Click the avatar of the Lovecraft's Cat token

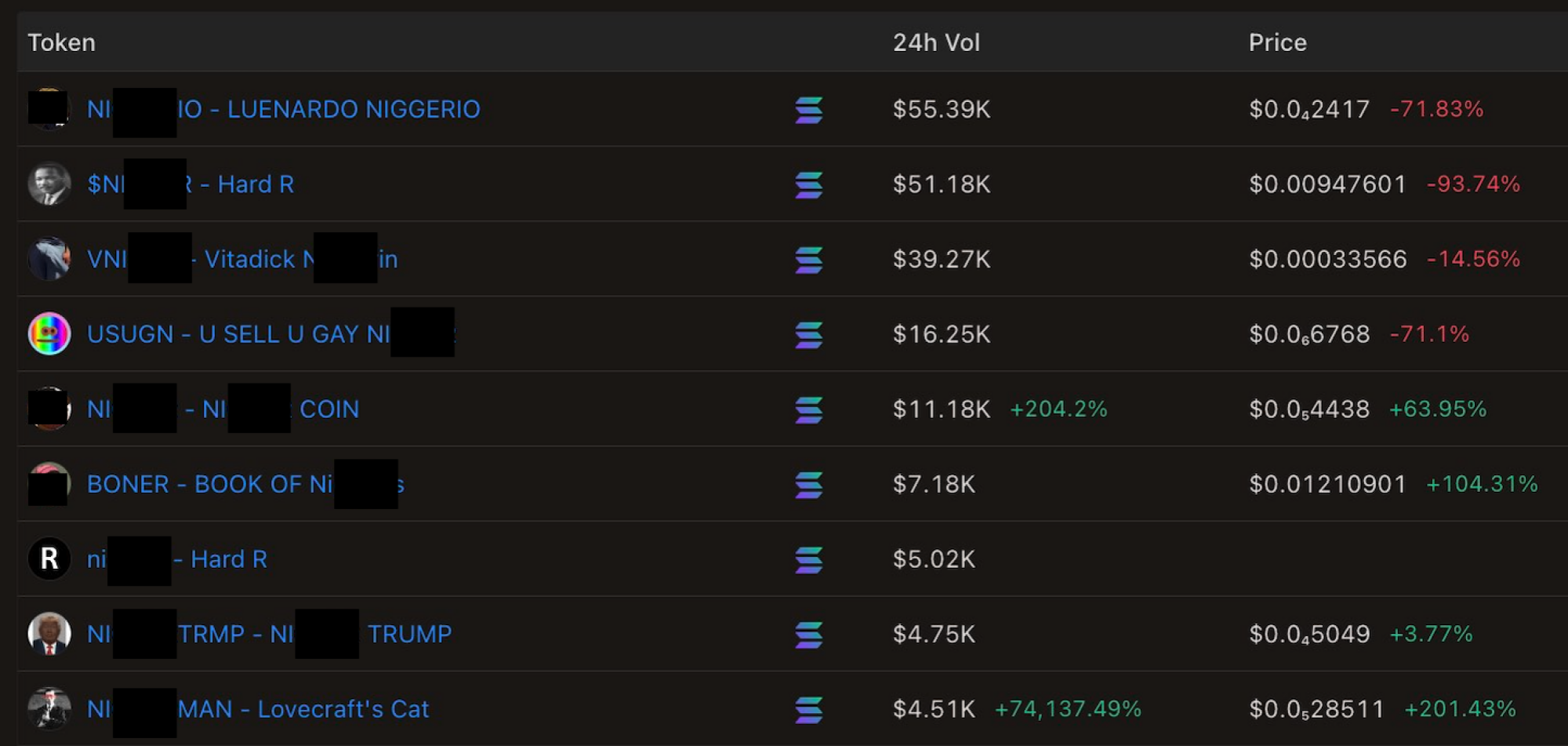(x=49, y=708)
